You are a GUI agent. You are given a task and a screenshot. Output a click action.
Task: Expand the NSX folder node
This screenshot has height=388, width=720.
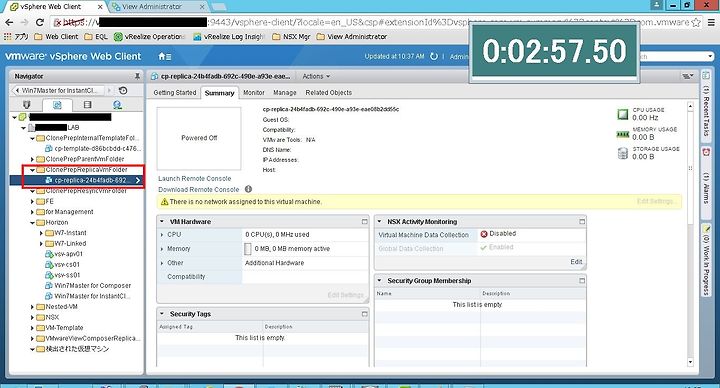pyautogui.click(x=33, y=317)
